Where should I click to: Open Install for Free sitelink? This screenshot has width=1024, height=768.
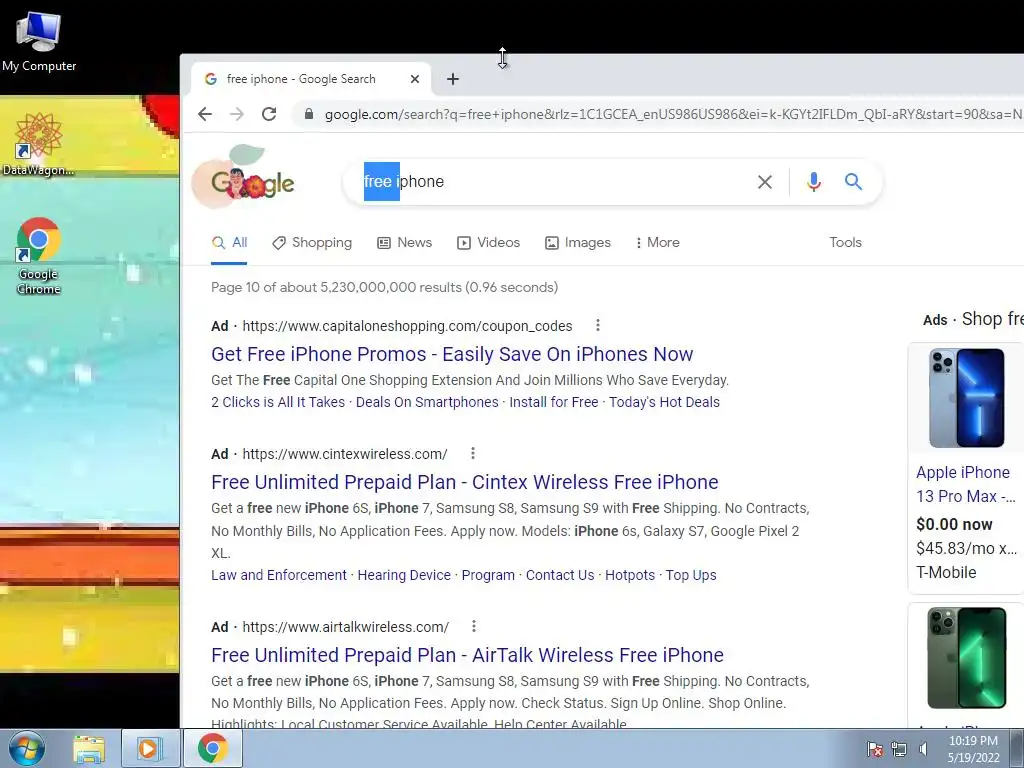[x=554, y=402]
